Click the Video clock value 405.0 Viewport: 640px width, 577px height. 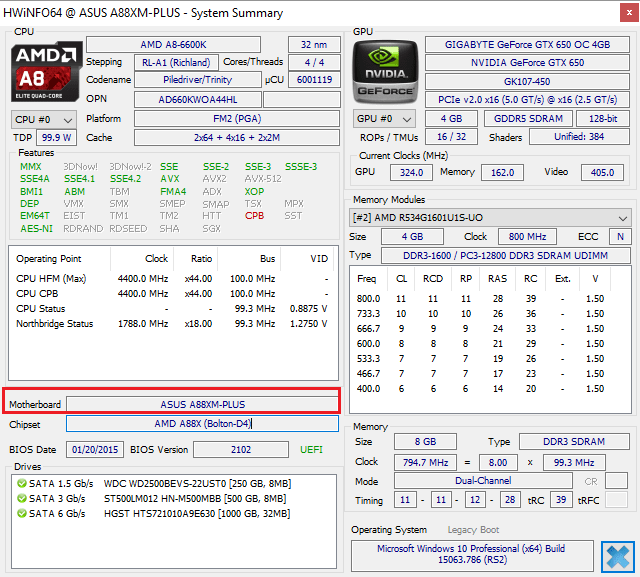(602, 173)
